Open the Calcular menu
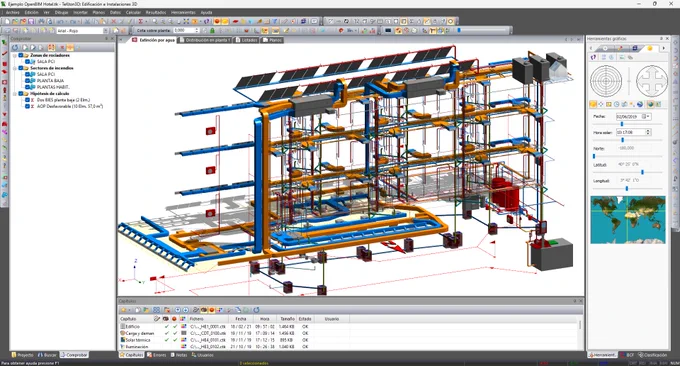 (133, 13)
